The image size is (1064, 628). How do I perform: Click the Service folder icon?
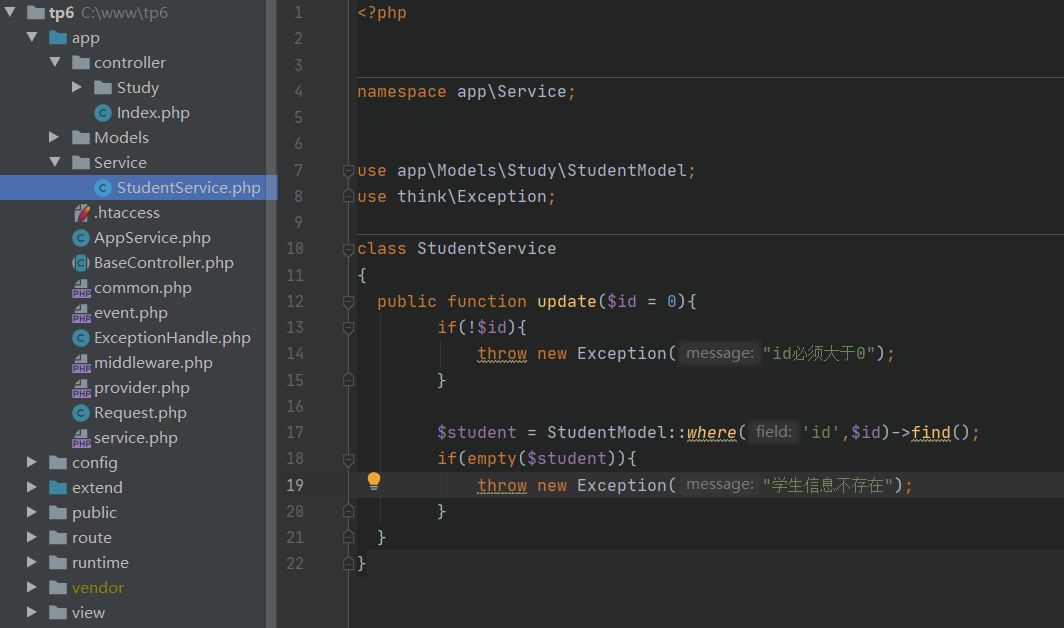(x=81, y=163)
